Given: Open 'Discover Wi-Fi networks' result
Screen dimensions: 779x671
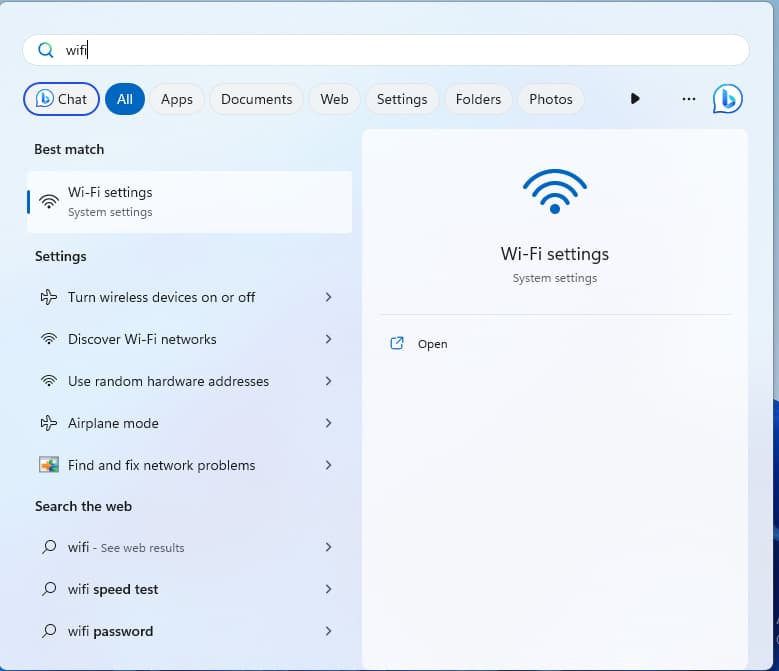Looking at the screenshot, I should (x=187, y=339).
